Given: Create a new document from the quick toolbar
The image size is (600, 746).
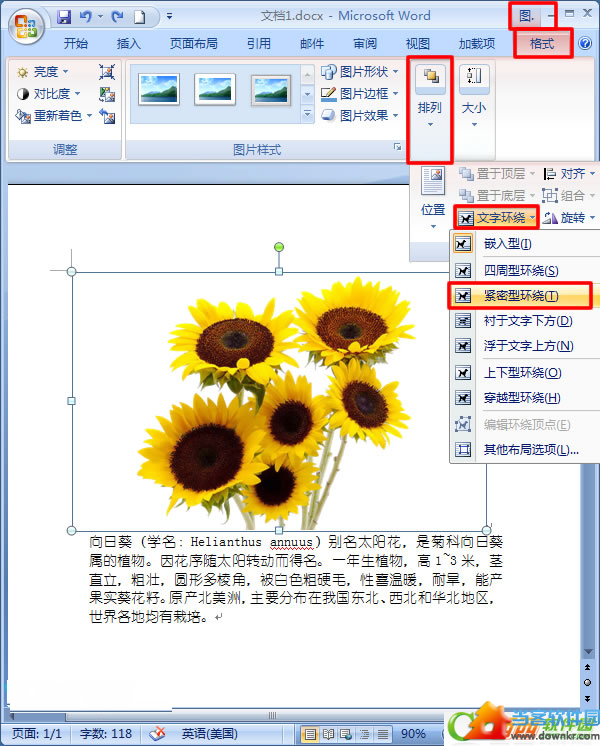Looking at the screenshot, I should coord(139,17).
